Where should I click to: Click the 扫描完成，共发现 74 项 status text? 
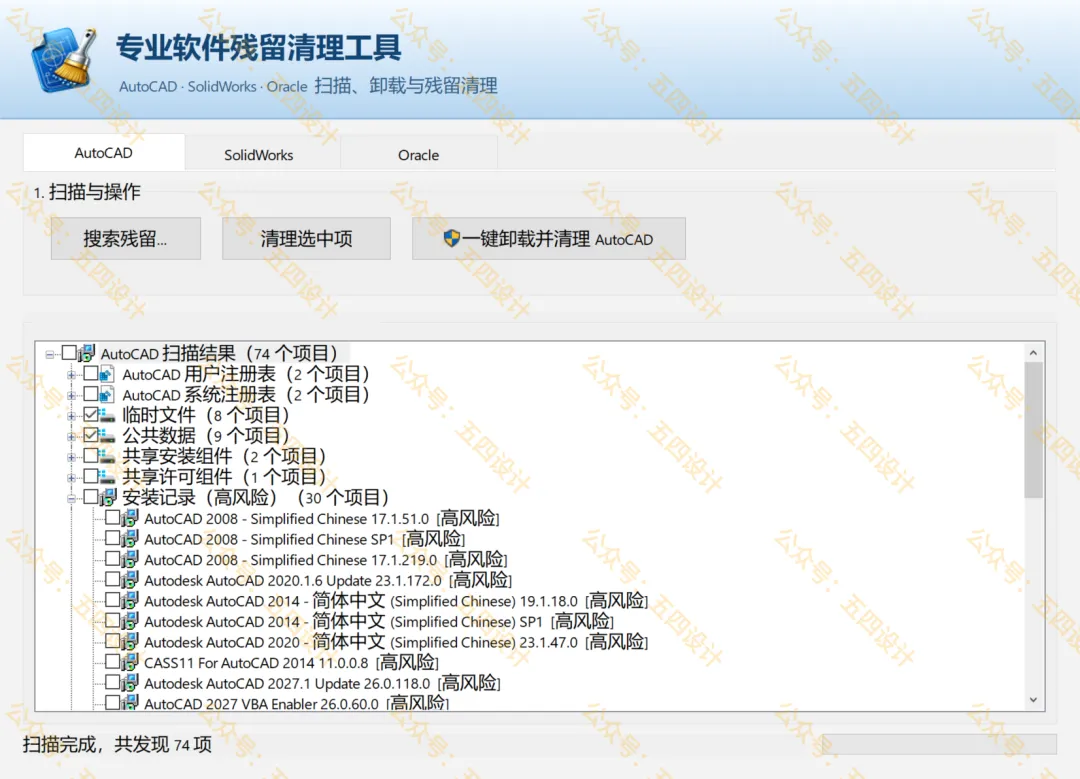117,745
